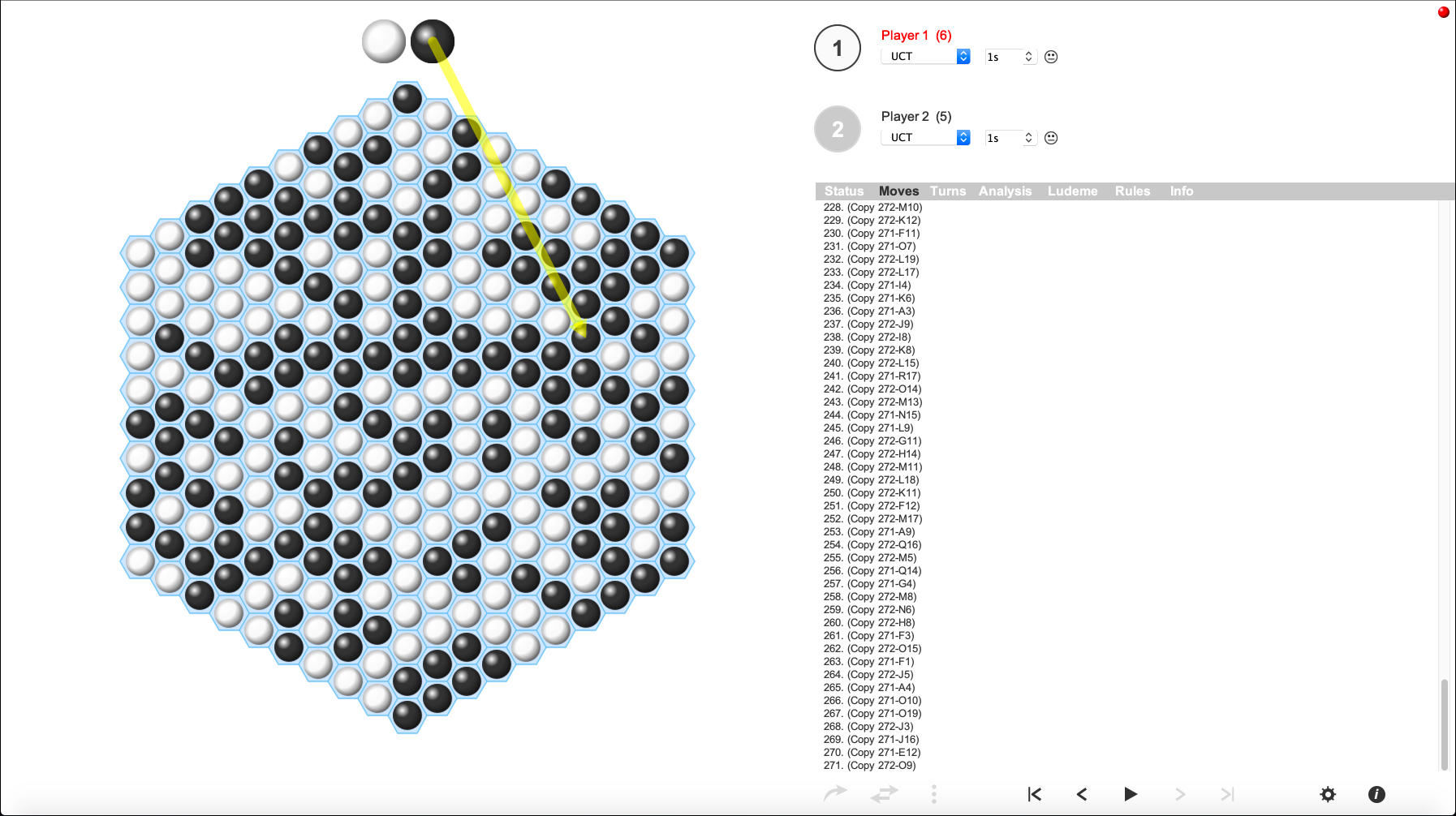The height and width of the screenshot is (816, 1456).
Task: Select move '246. (Copy 272-G11)'
Action: point(872,441)
